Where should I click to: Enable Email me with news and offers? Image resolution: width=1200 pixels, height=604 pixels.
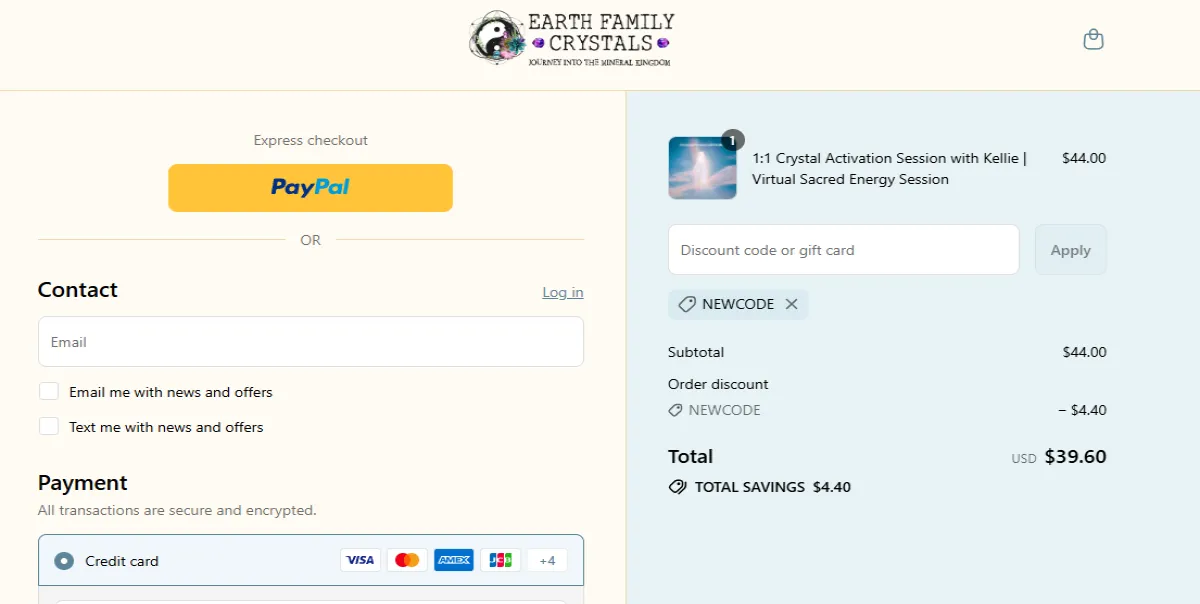[49, 391]
